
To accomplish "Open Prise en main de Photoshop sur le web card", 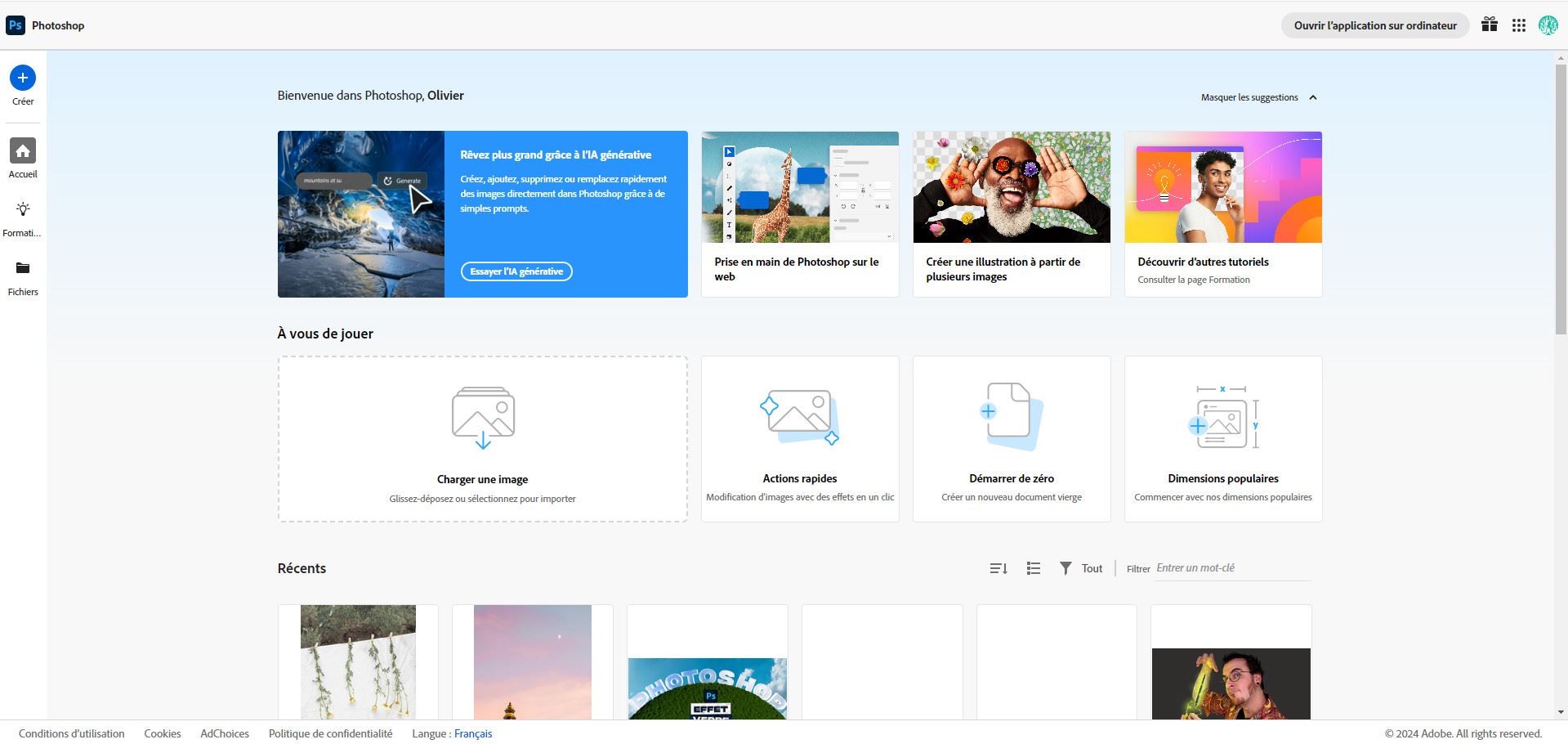I will 800,214.
